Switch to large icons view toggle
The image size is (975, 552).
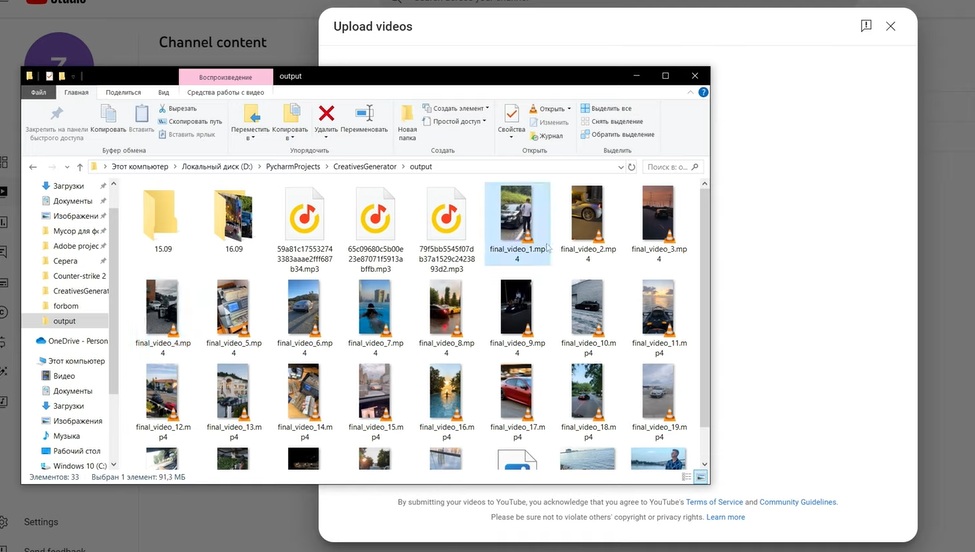coord(701,477)
